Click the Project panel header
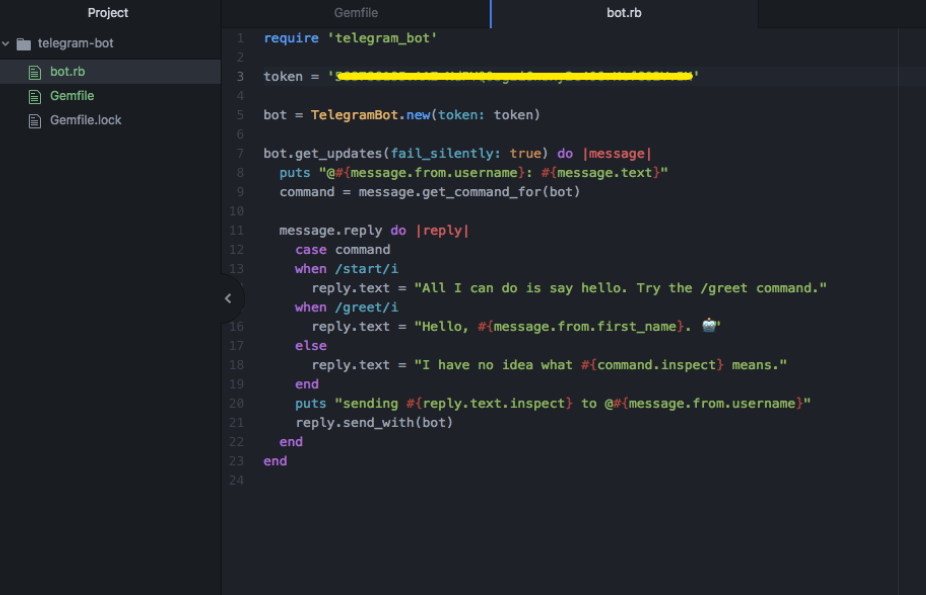926x595 pixels. [x=108, y=13]
